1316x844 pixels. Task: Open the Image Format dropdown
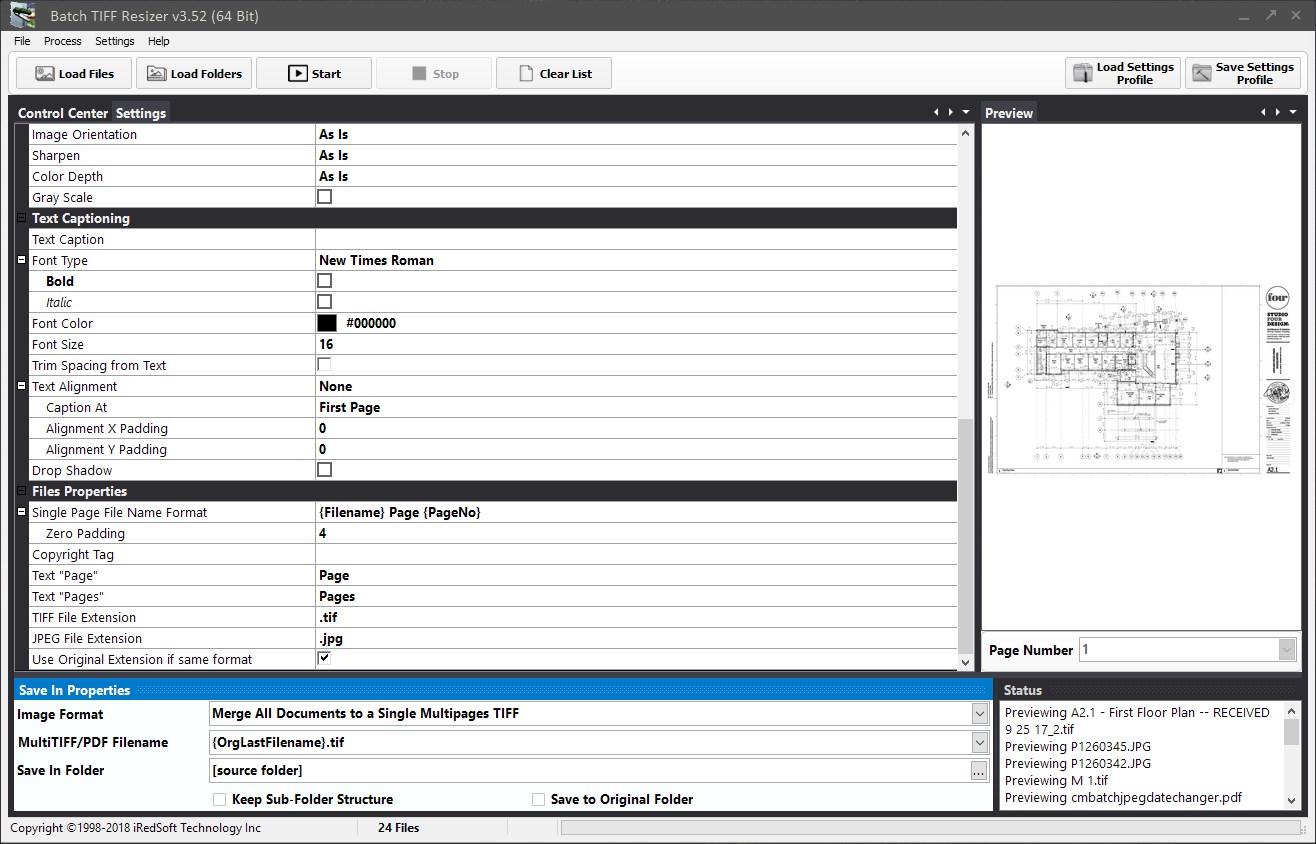click(980, 714)
